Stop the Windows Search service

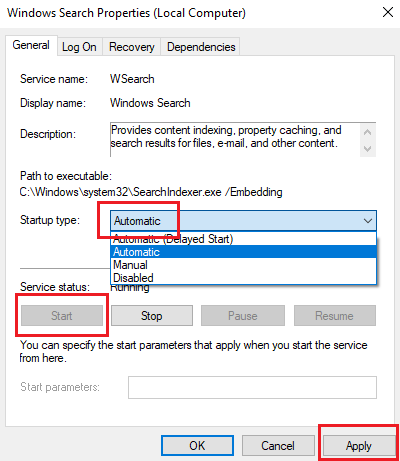coord(152,316)
